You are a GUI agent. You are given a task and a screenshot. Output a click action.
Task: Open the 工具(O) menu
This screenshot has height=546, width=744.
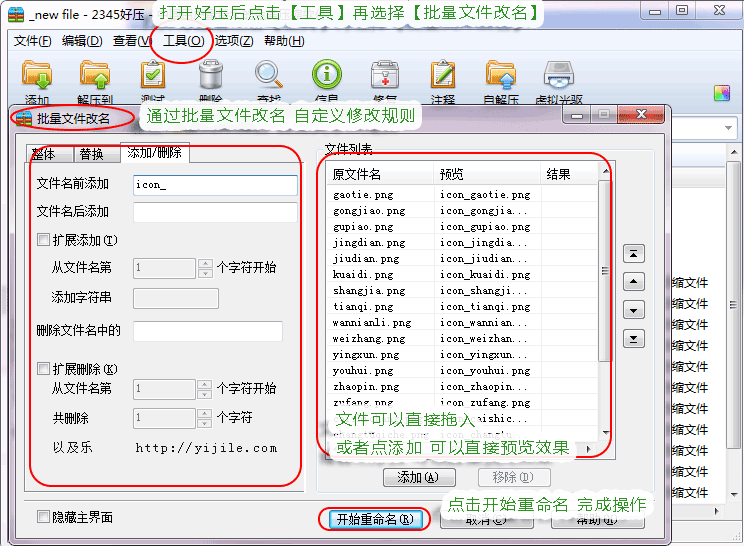184,41
